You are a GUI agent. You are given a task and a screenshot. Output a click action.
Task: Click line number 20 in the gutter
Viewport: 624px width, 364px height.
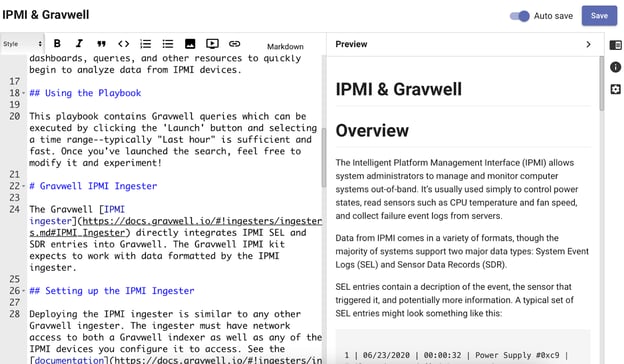point(15,116)
